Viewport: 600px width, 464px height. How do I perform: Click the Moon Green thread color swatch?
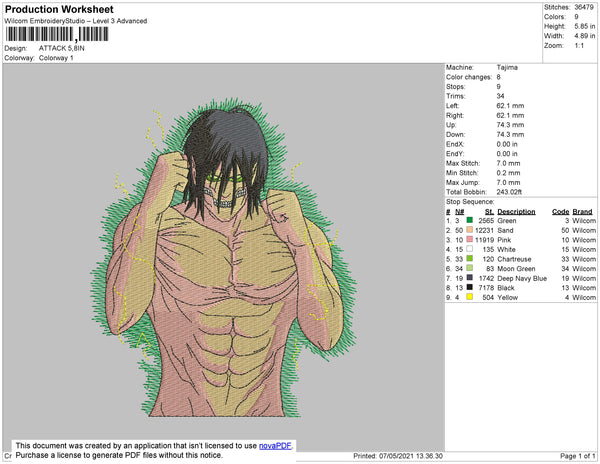point(470,268)
